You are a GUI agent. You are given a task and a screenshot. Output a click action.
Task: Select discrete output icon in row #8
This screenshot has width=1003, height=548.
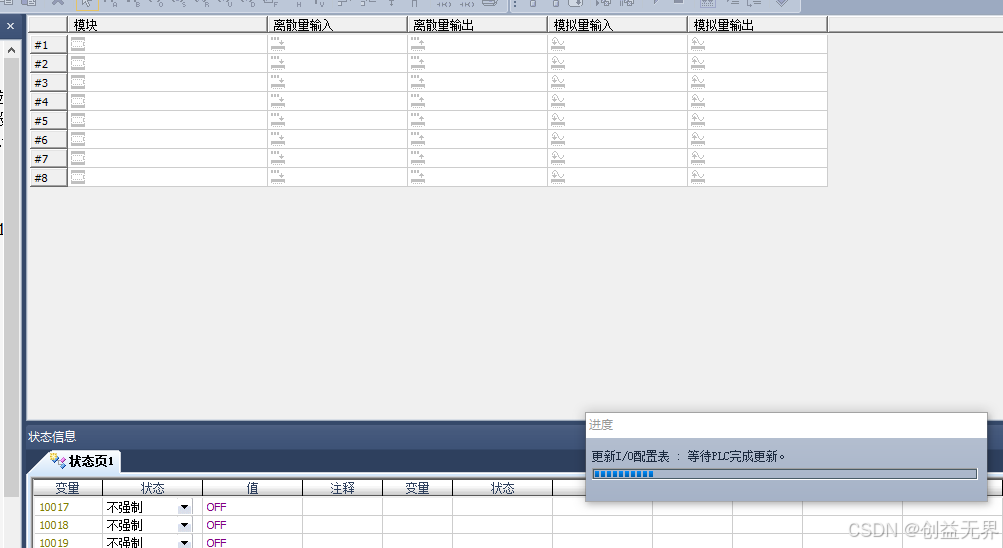[418, 177]
